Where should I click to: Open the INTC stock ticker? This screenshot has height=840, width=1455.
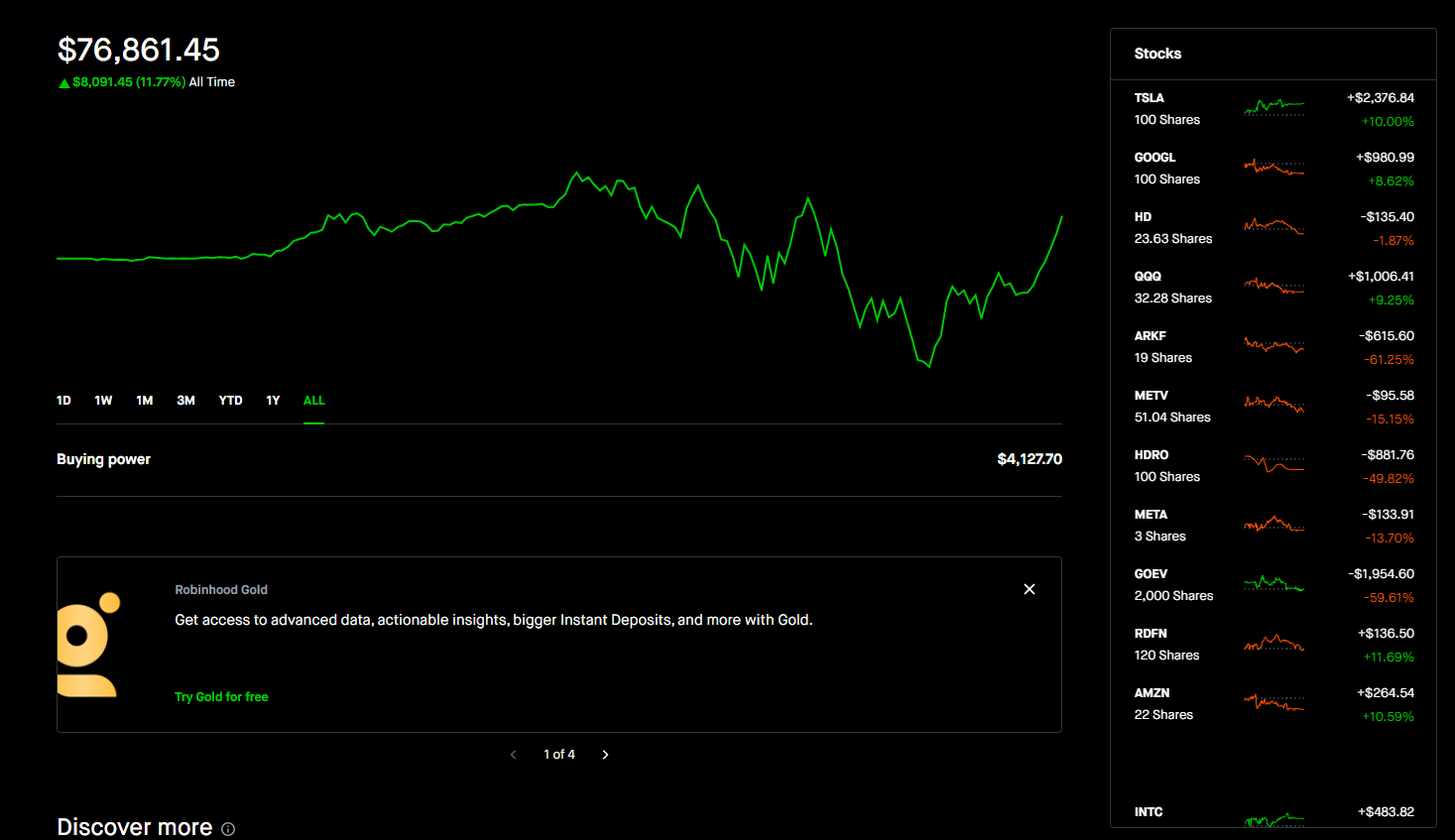tap(1149, 812)
